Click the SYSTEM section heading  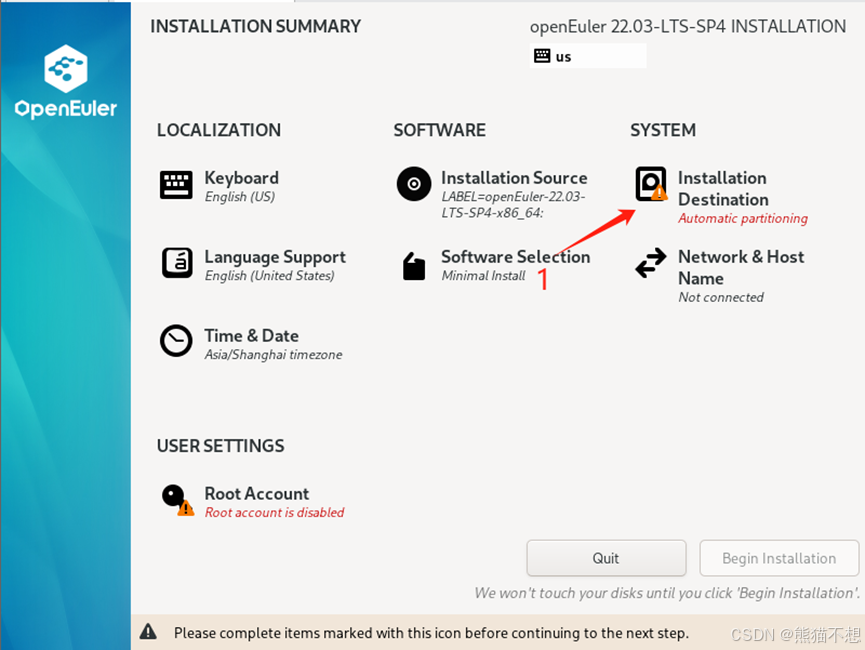(x=663, y=130)
